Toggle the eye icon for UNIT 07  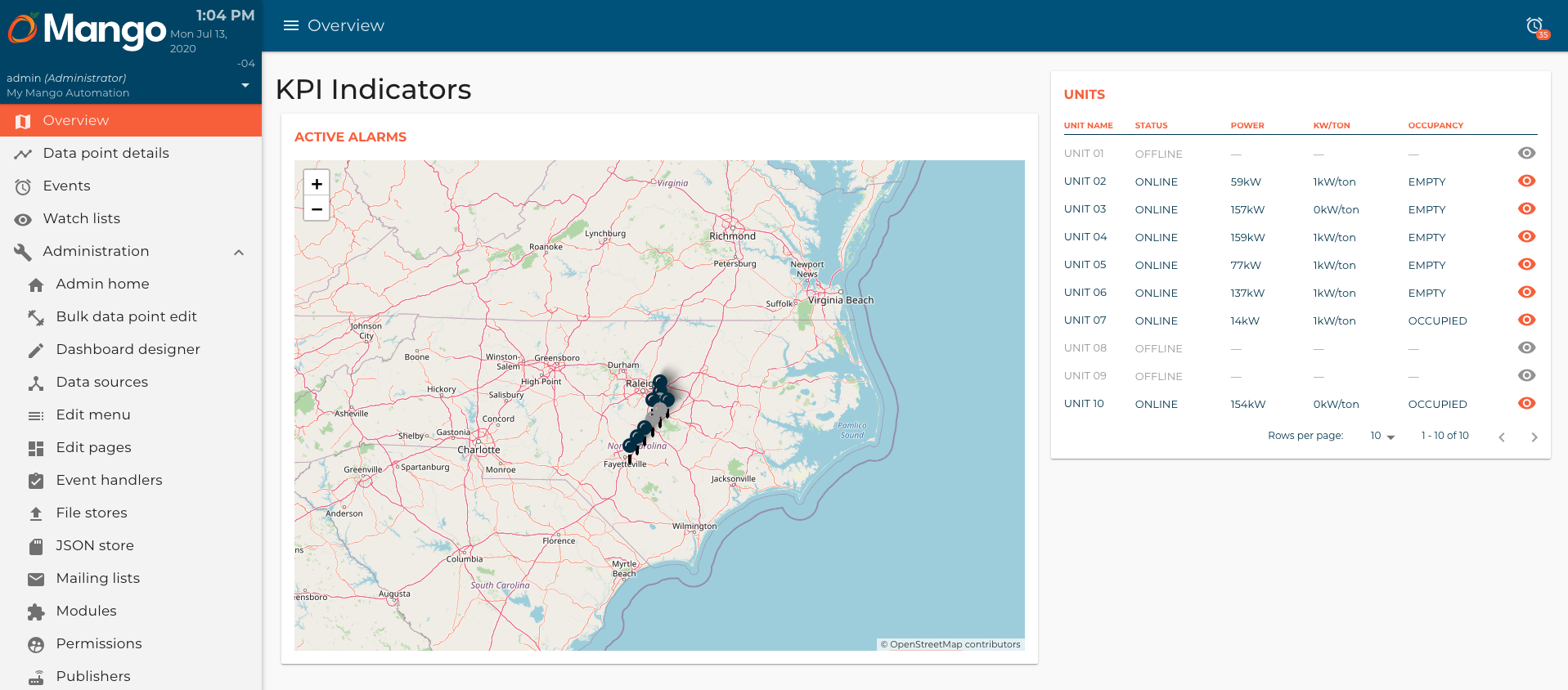1526,320
